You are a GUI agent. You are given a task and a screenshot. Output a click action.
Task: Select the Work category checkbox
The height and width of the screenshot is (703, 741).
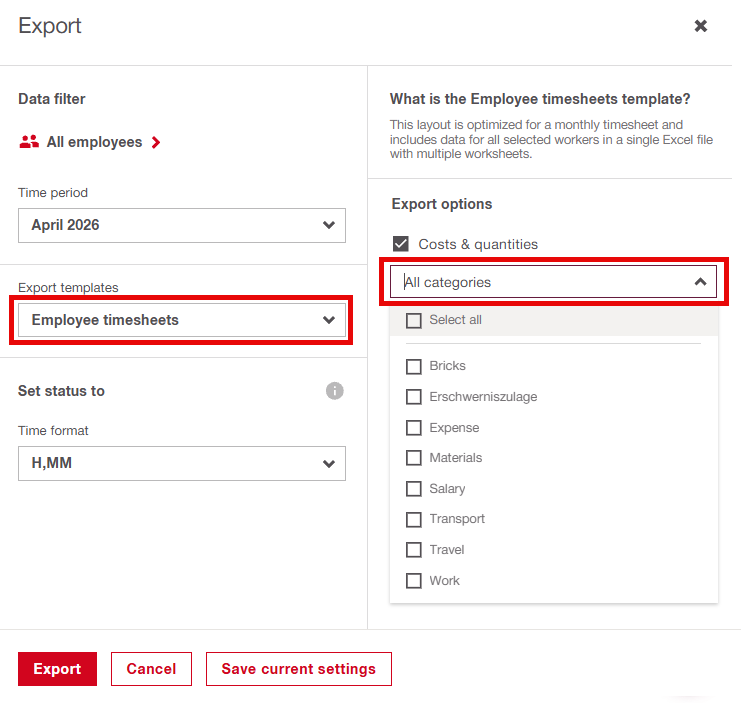(414, 581)
